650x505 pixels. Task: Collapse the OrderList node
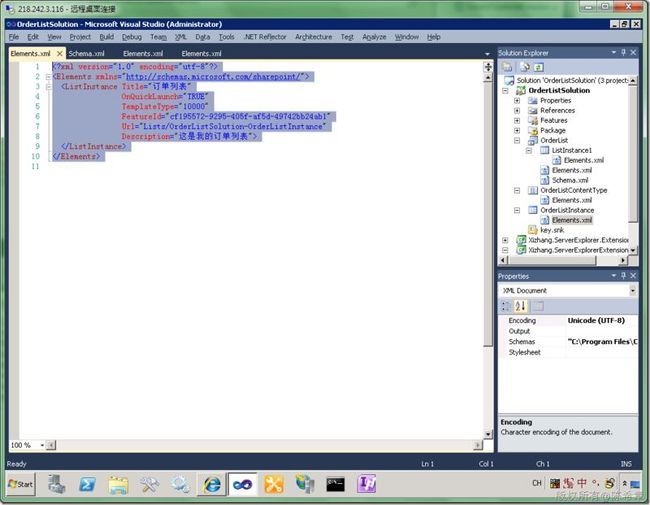click(x=517, y=140)
